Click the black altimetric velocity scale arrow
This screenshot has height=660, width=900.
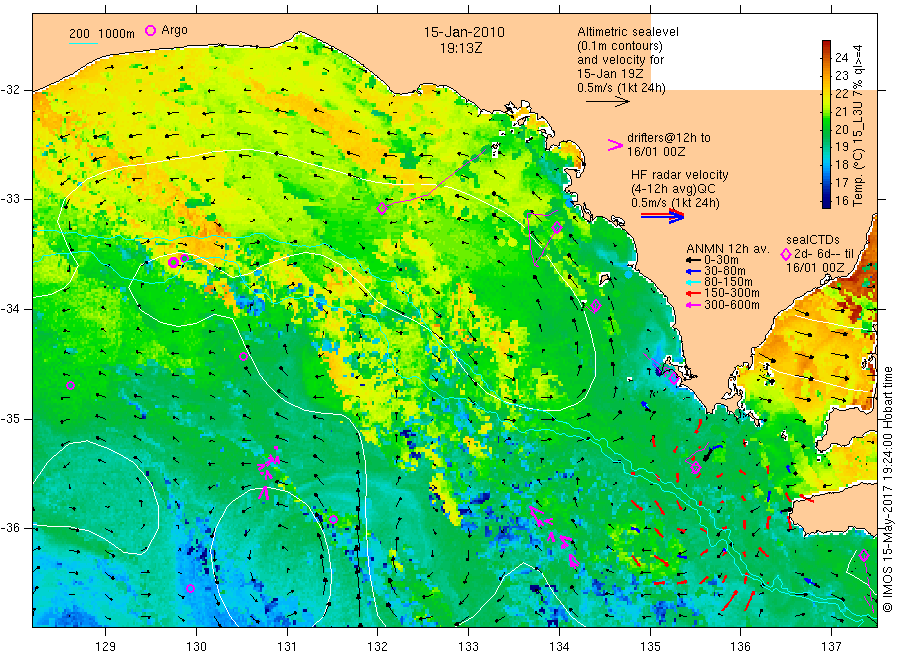[607, 102]
